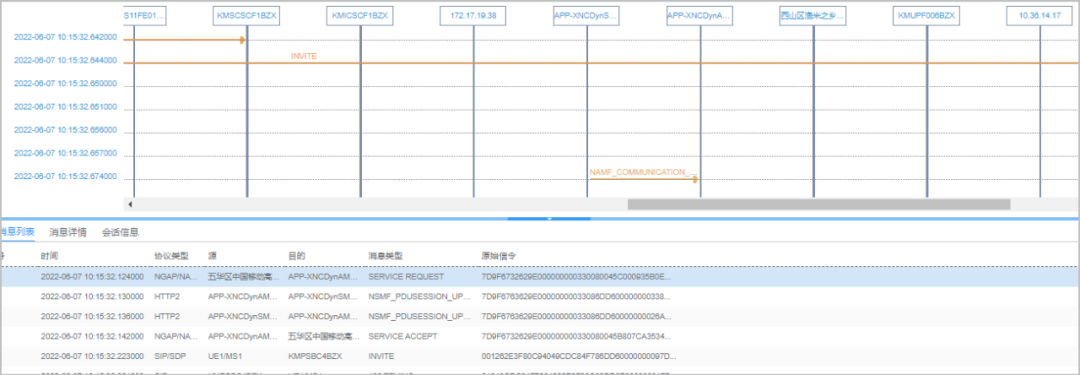The width and height of the screenshot is (1080, 375).
Task: Click timestamp 10:15:32.650000 in the diagram
Action: coord(65,83)
